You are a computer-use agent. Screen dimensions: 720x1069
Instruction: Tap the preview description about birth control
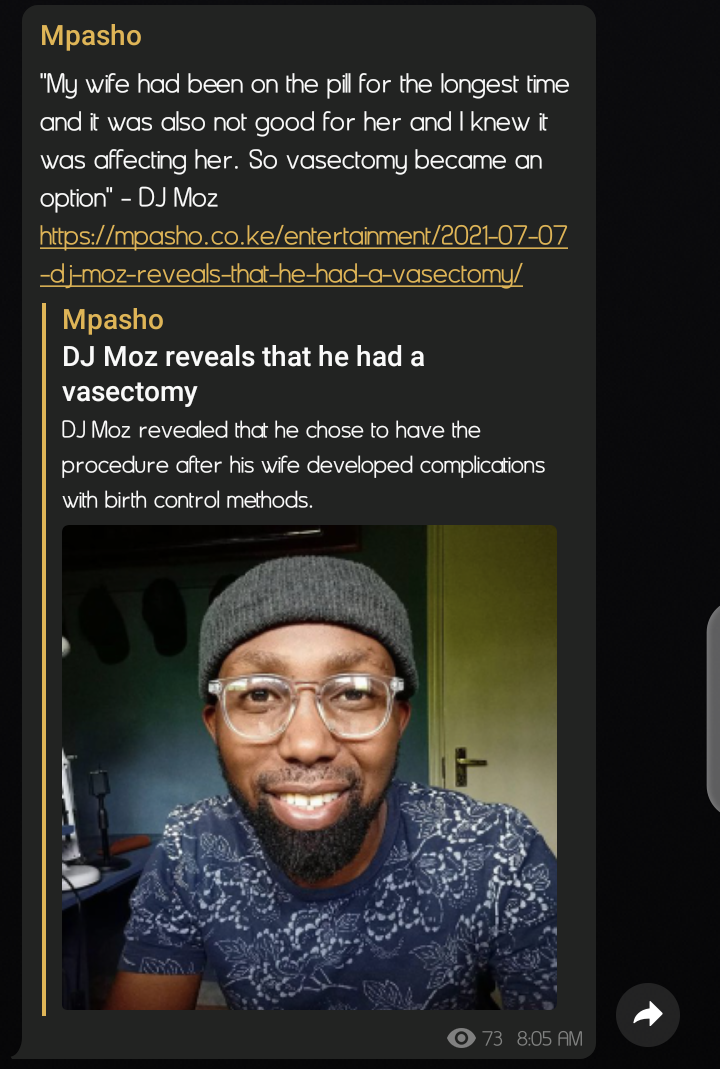click(303, 465)
